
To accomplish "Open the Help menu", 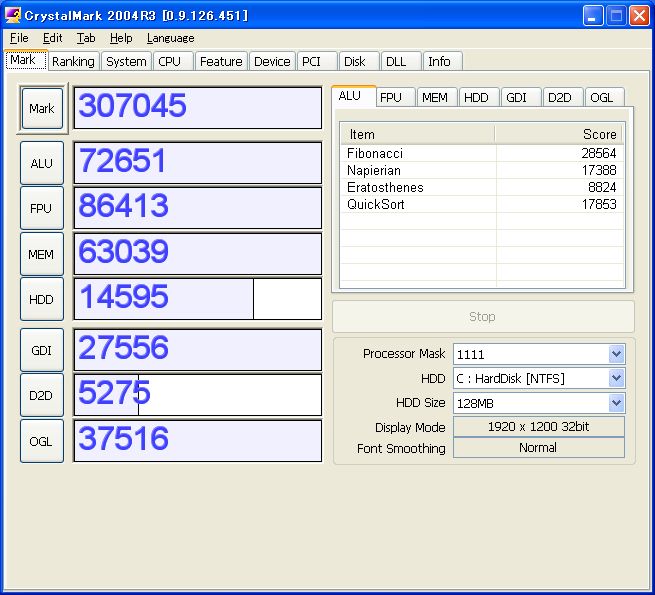I will pos(121,38).
